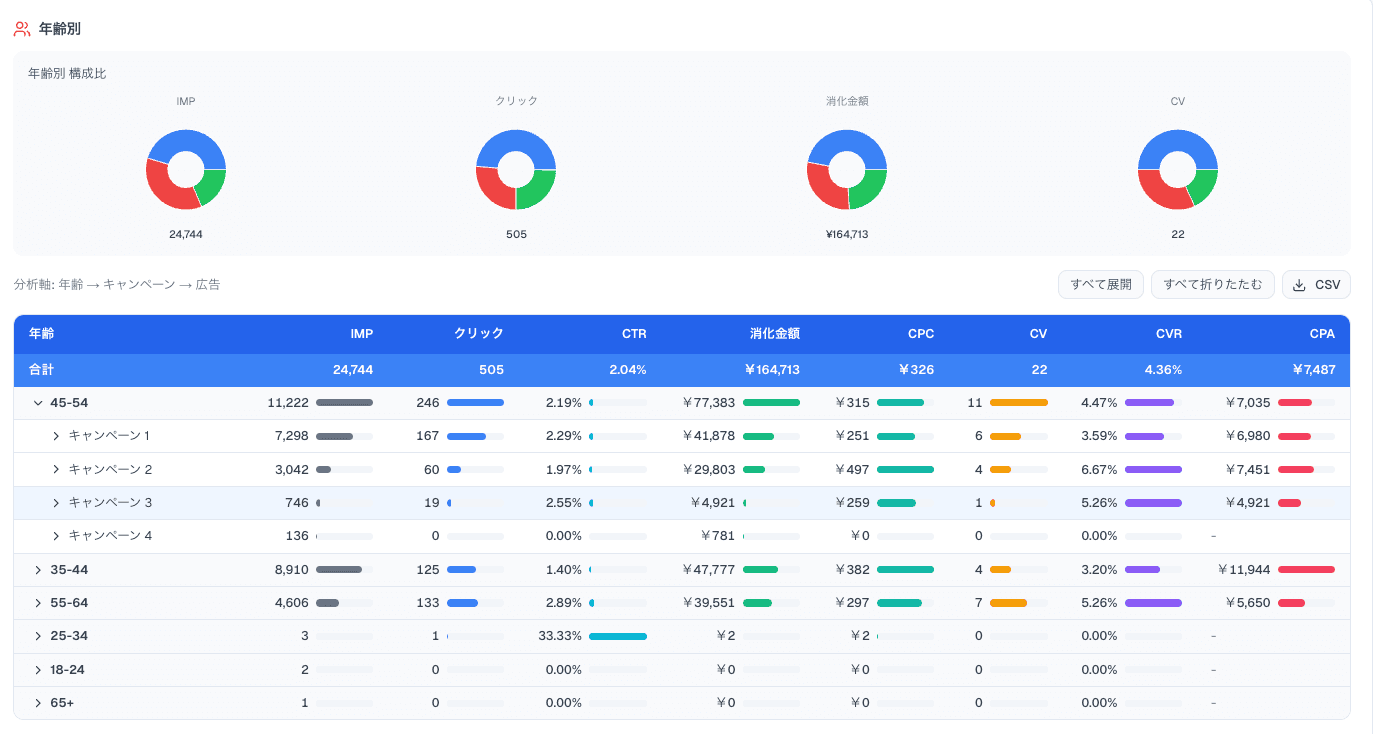Expand キャンペーン 3 row chevron
The image size is (1373, 734).
(56, 503)
